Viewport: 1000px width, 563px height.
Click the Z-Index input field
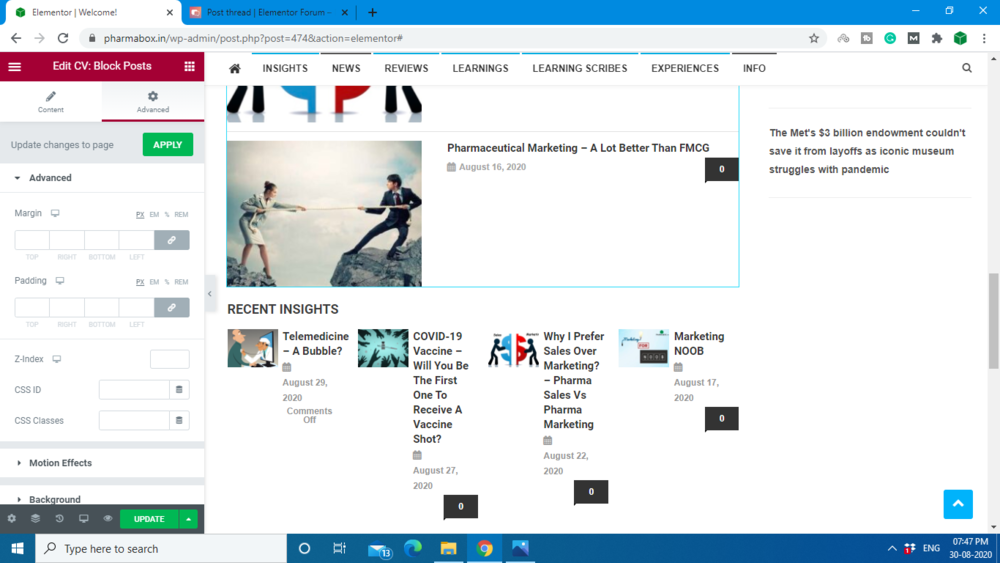click(x=170, y=359)
